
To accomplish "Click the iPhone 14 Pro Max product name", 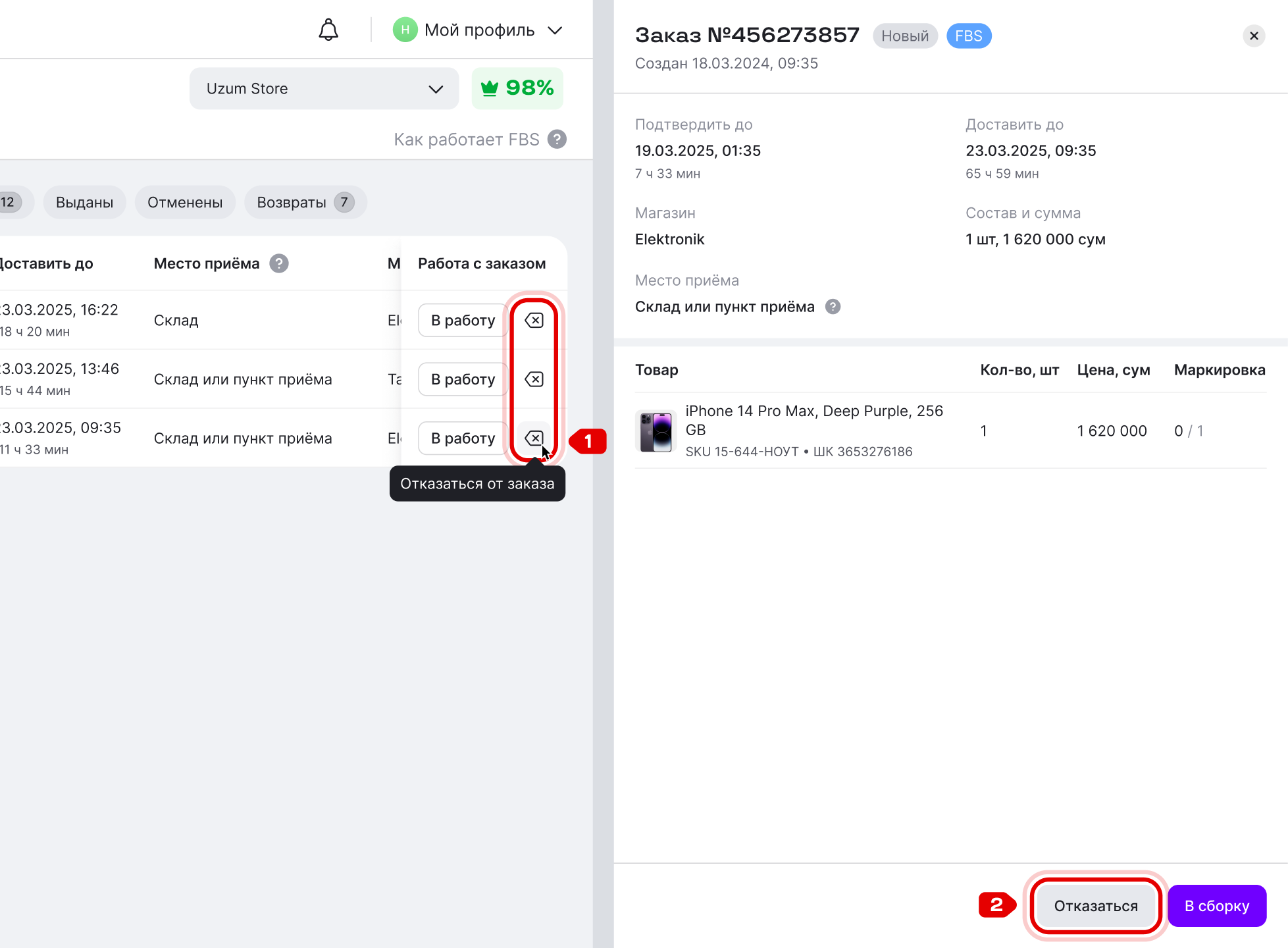I will (x=814, y=420).
